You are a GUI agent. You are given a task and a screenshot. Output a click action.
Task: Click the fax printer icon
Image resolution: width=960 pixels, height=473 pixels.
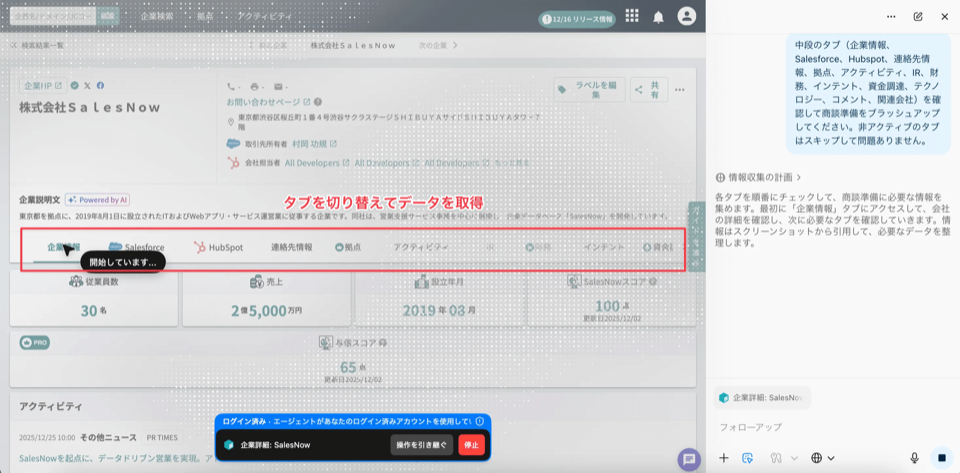[x=254, y=87]
